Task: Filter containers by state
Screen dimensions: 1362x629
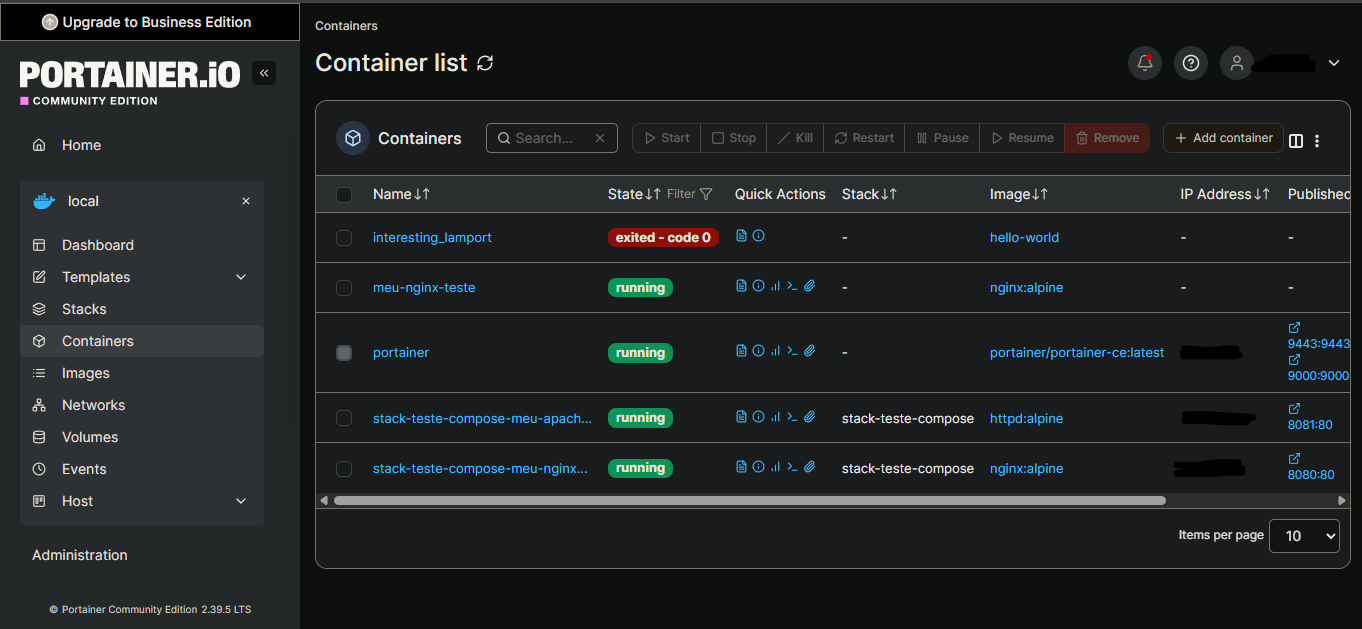Action: tap(690, 194)
